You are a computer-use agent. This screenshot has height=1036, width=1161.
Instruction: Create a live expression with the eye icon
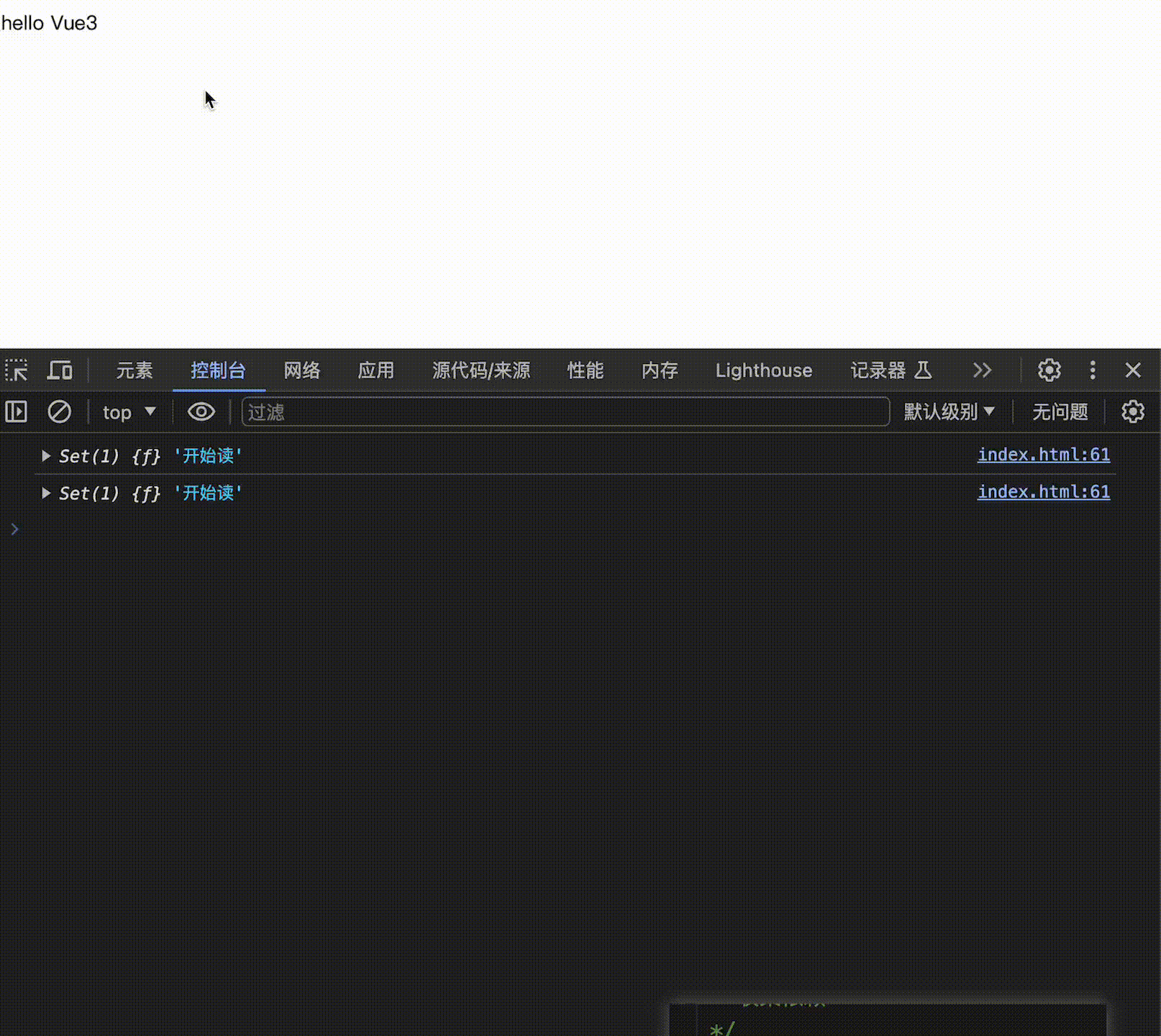click(201, 412)
